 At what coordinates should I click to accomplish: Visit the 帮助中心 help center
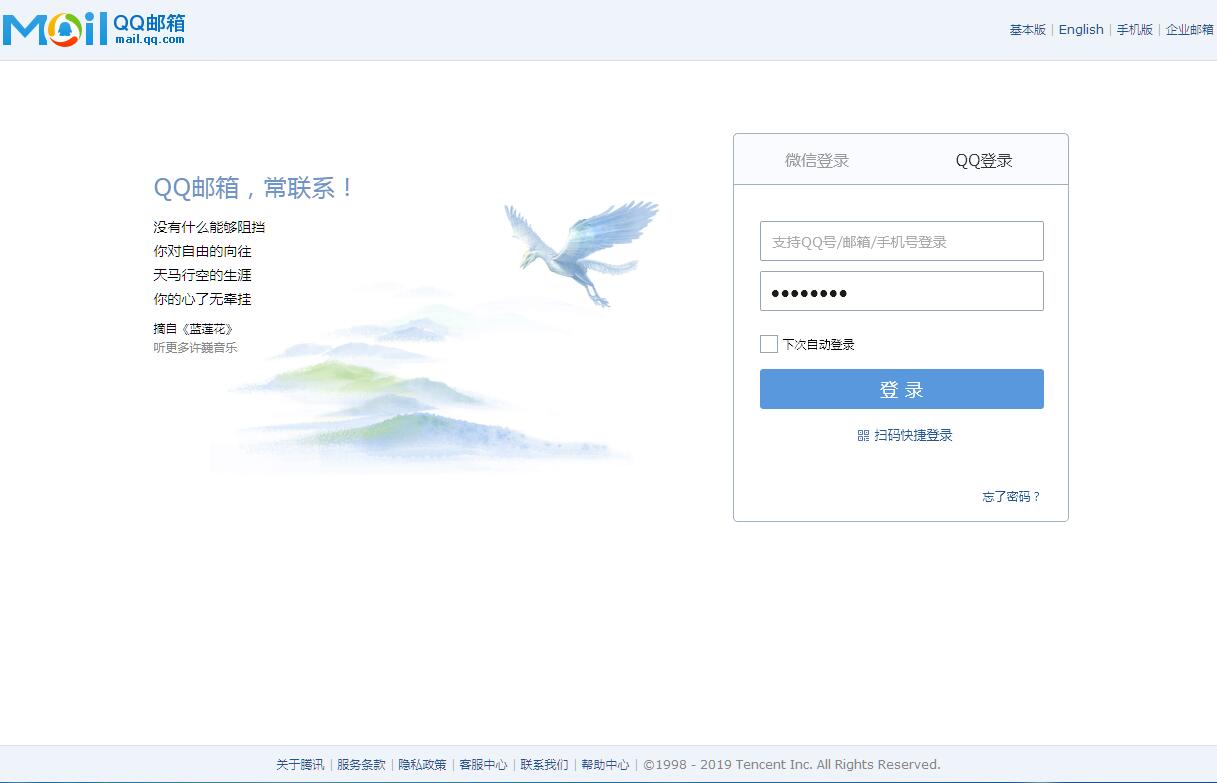coord(605,765)
